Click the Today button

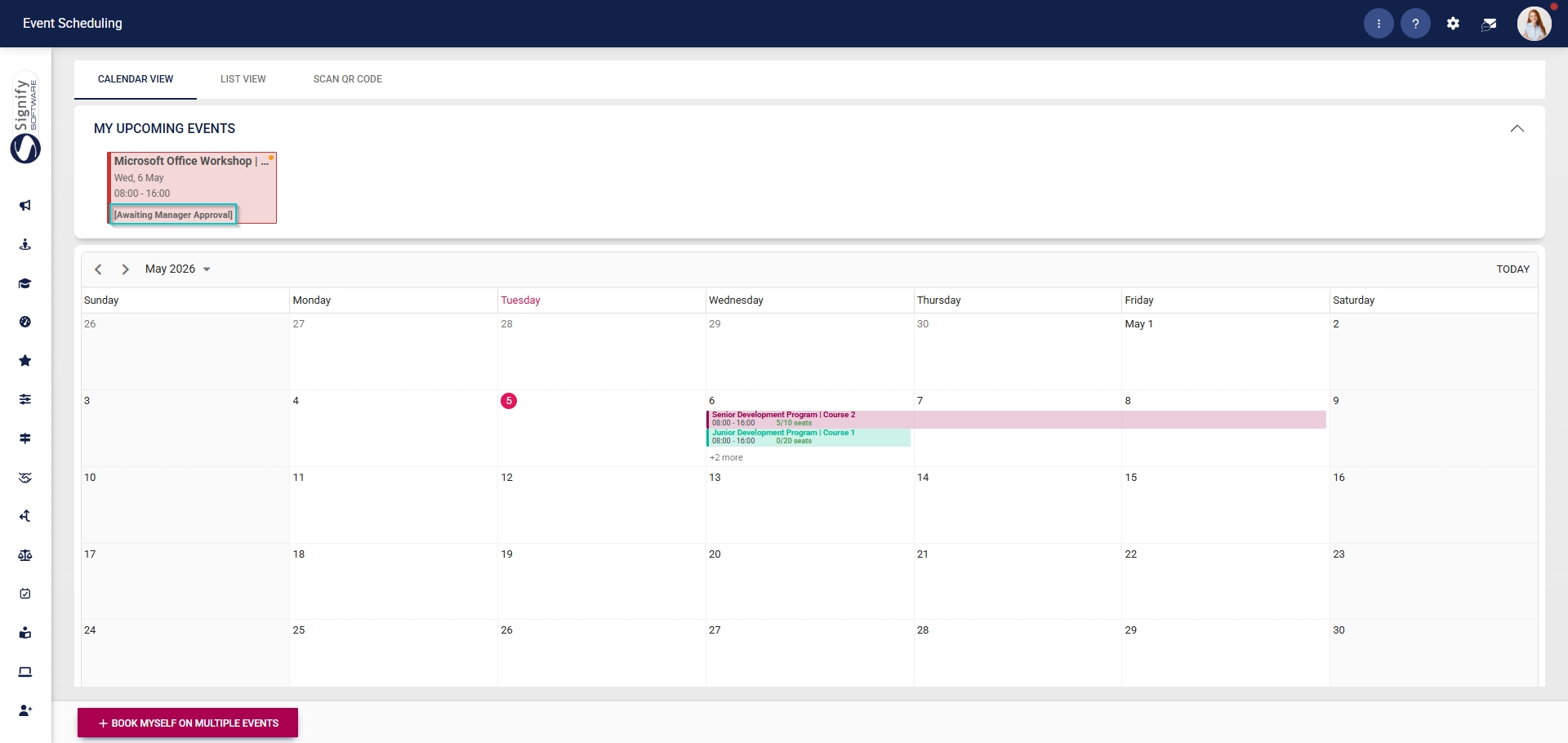point(1513,269)
